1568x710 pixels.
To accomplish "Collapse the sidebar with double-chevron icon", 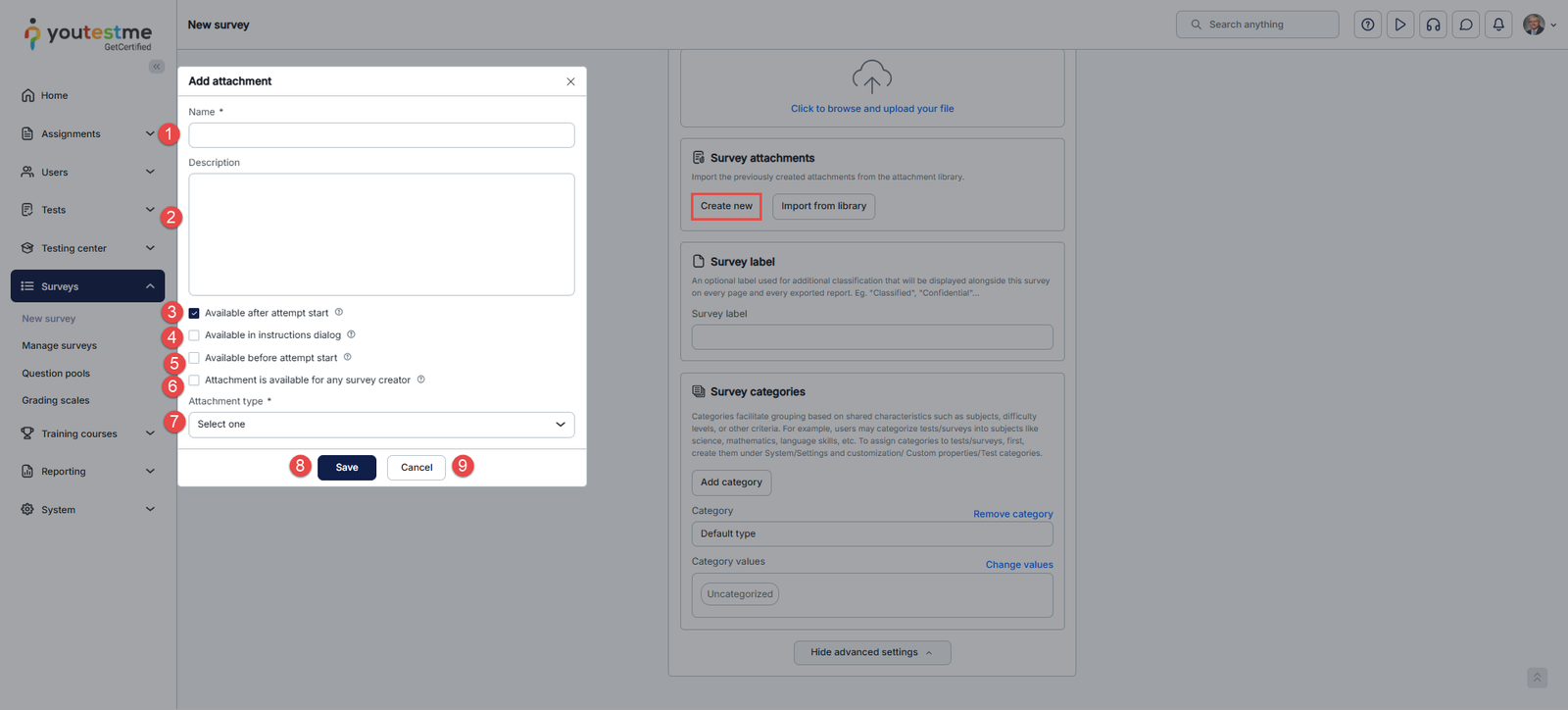I will [157, 67].
